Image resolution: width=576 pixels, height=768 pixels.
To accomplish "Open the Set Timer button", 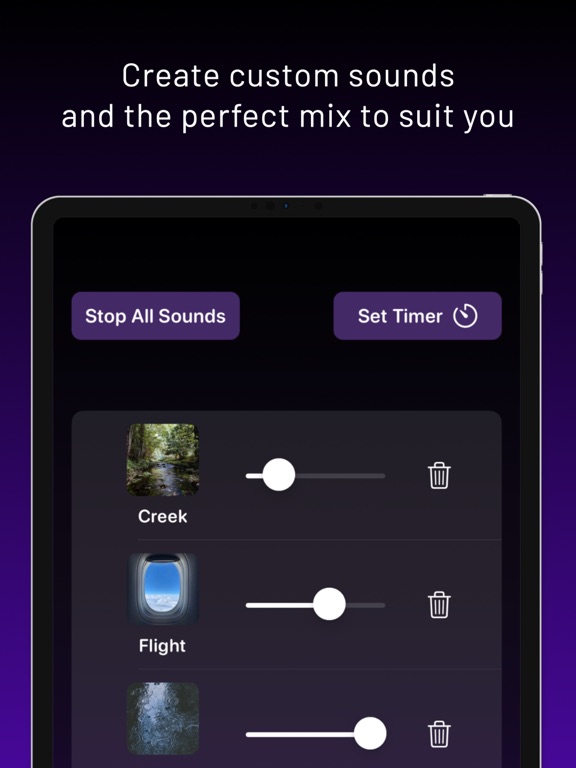I will click(x=417, y=316).
